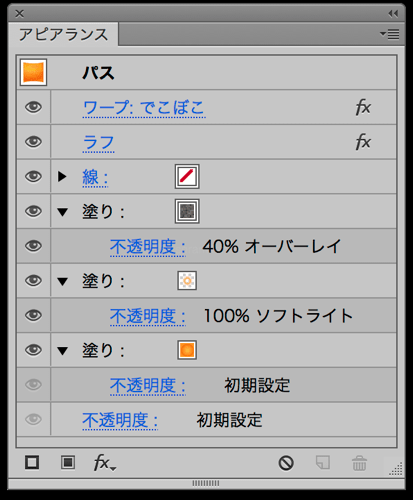This screenshot has height=500, width=413.
Task: Click the Add New Stroke icon
Action: tap(32, 462)
